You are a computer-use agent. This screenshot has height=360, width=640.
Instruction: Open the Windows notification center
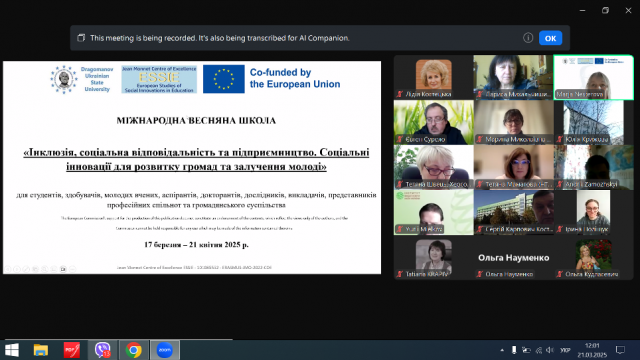click(620, 350)
